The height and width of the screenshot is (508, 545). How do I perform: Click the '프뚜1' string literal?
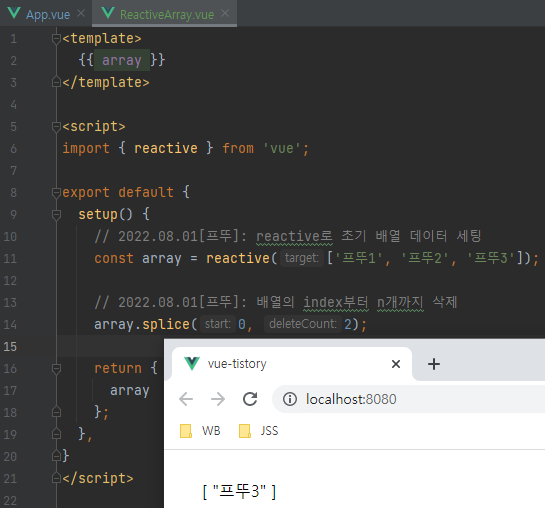359,258
